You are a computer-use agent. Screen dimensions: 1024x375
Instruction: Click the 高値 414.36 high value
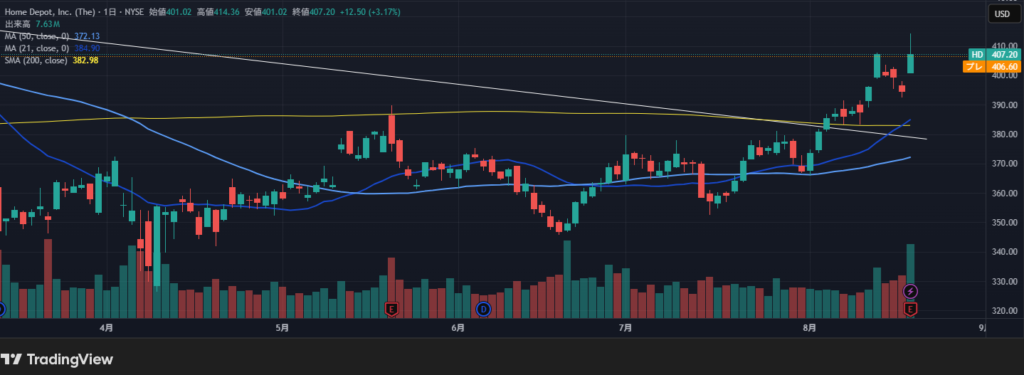point(217,12)
